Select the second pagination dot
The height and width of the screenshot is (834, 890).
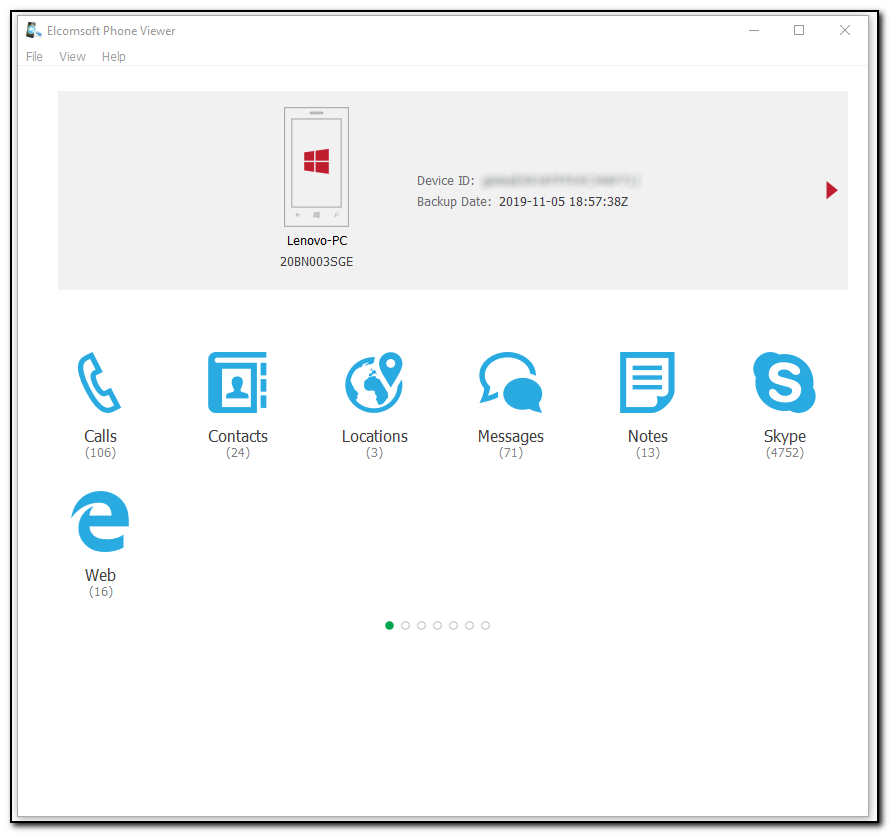point(405,625)
